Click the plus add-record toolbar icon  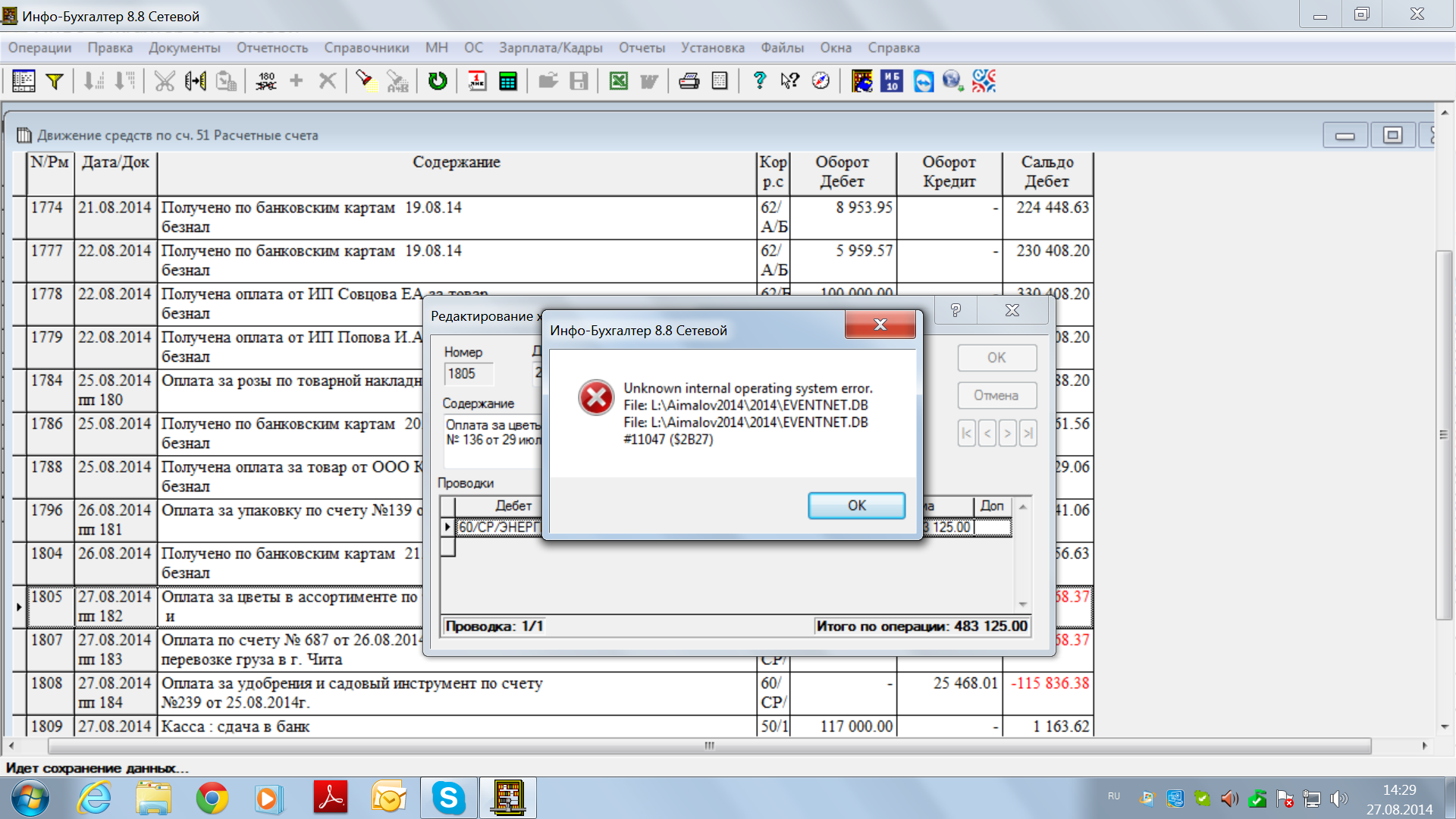(297, 80)
